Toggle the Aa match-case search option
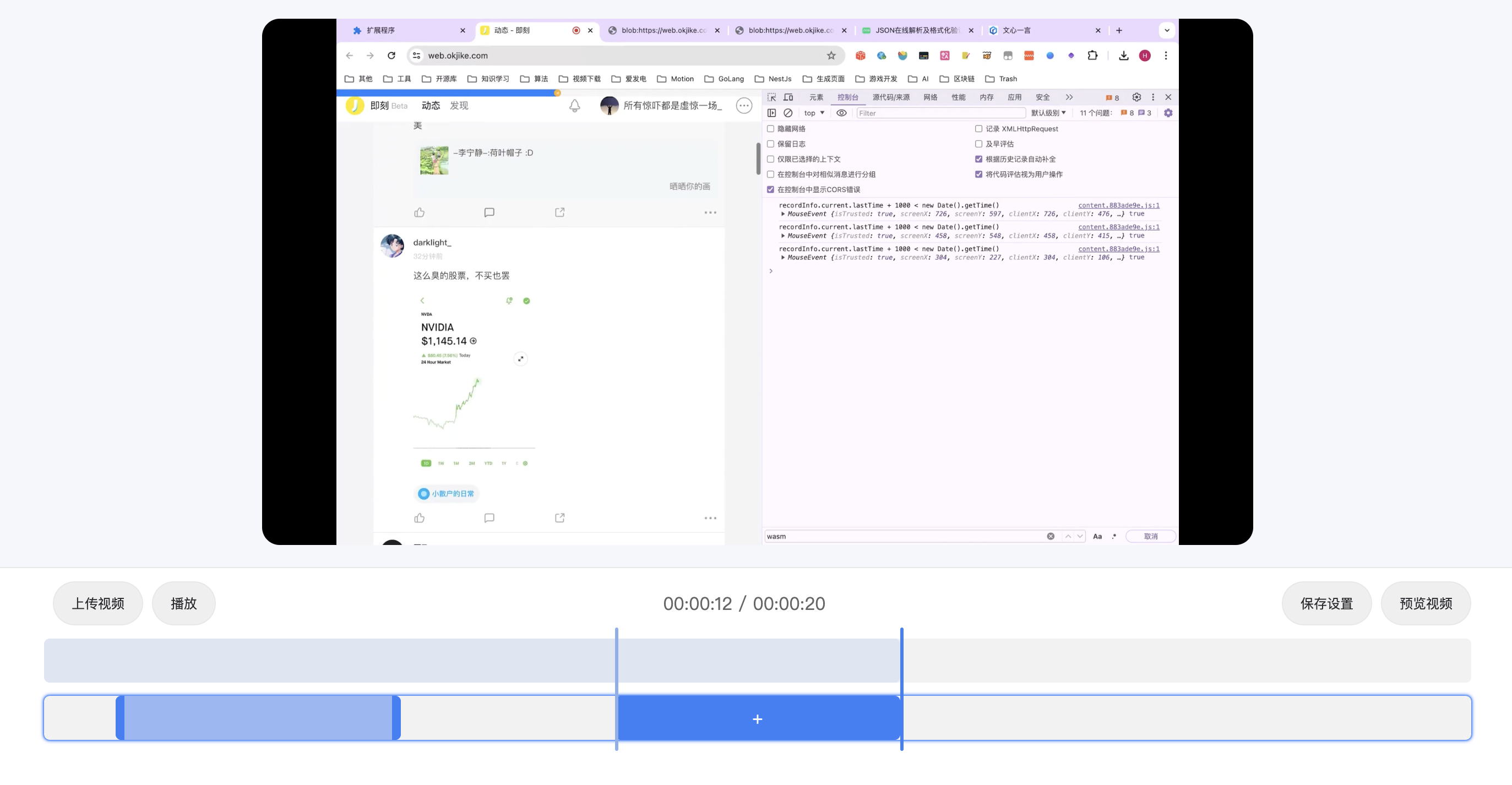This screenshot has height=785, width=1512. pos(1097,536)
